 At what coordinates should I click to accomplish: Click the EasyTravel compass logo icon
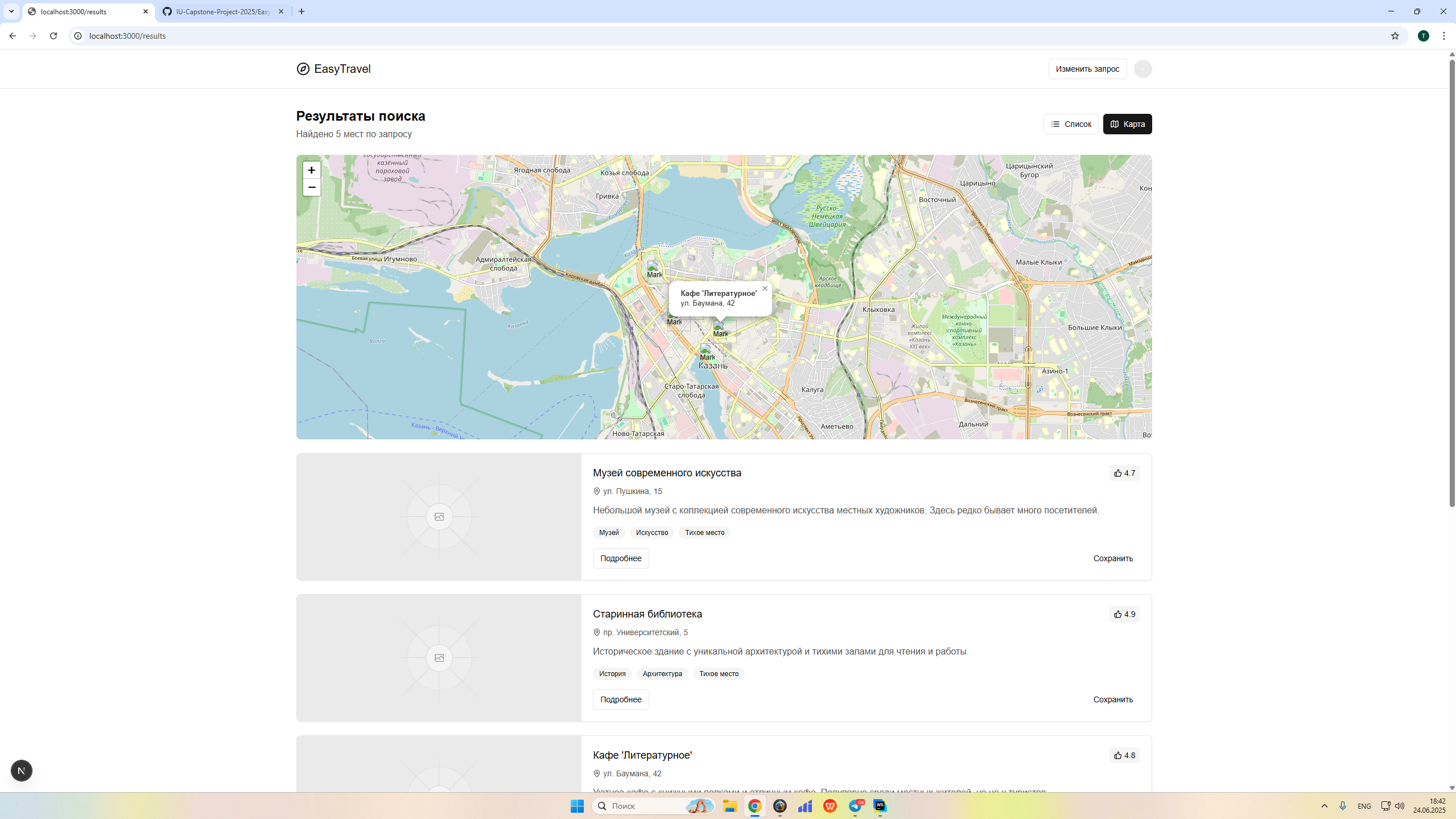[x=303, y=69]
